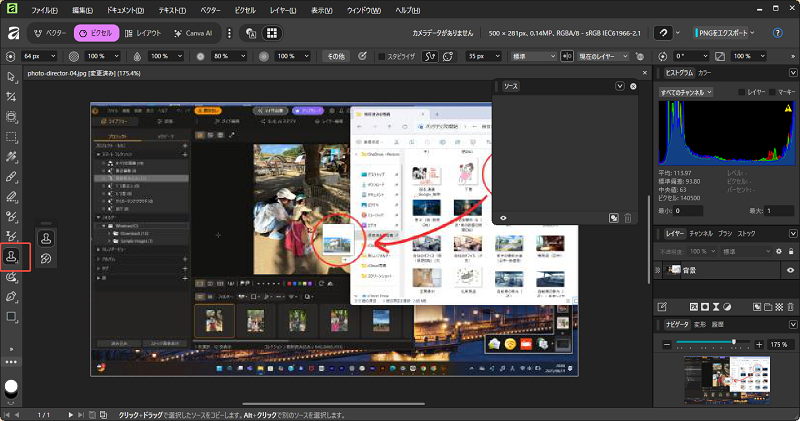Switch to the カラー panel tab
This screenshot has width=800, height=421.
(x=705, y=73)
